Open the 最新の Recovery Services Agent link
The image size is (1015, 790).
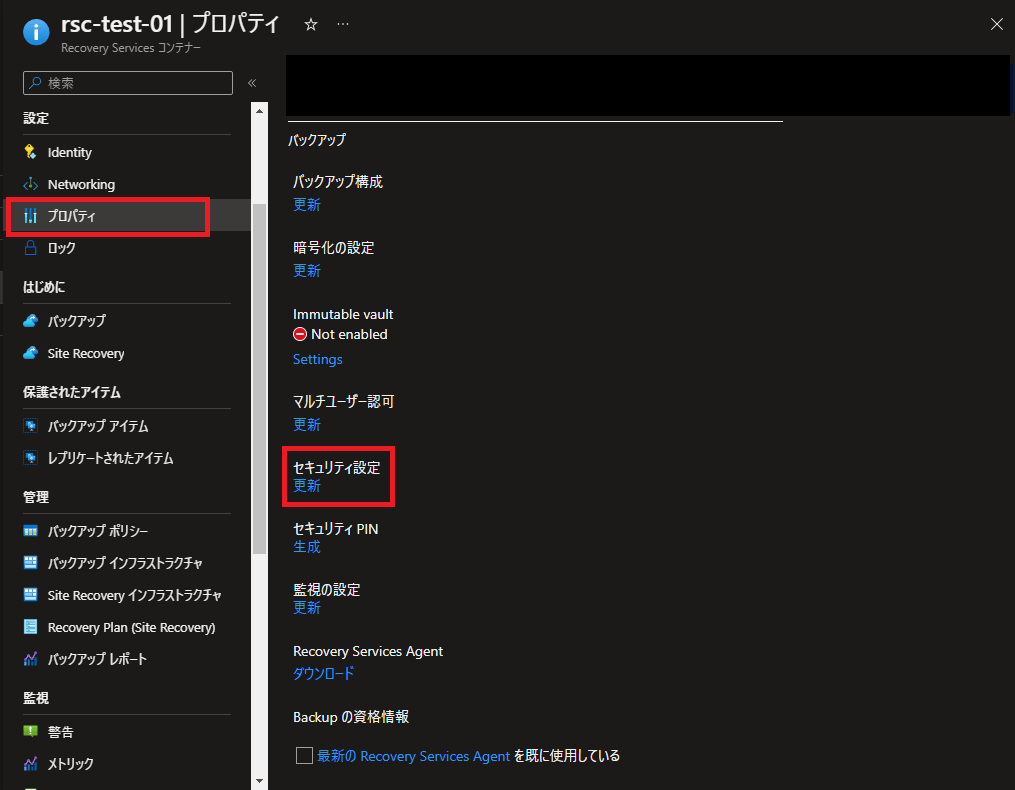pos(414,756)
